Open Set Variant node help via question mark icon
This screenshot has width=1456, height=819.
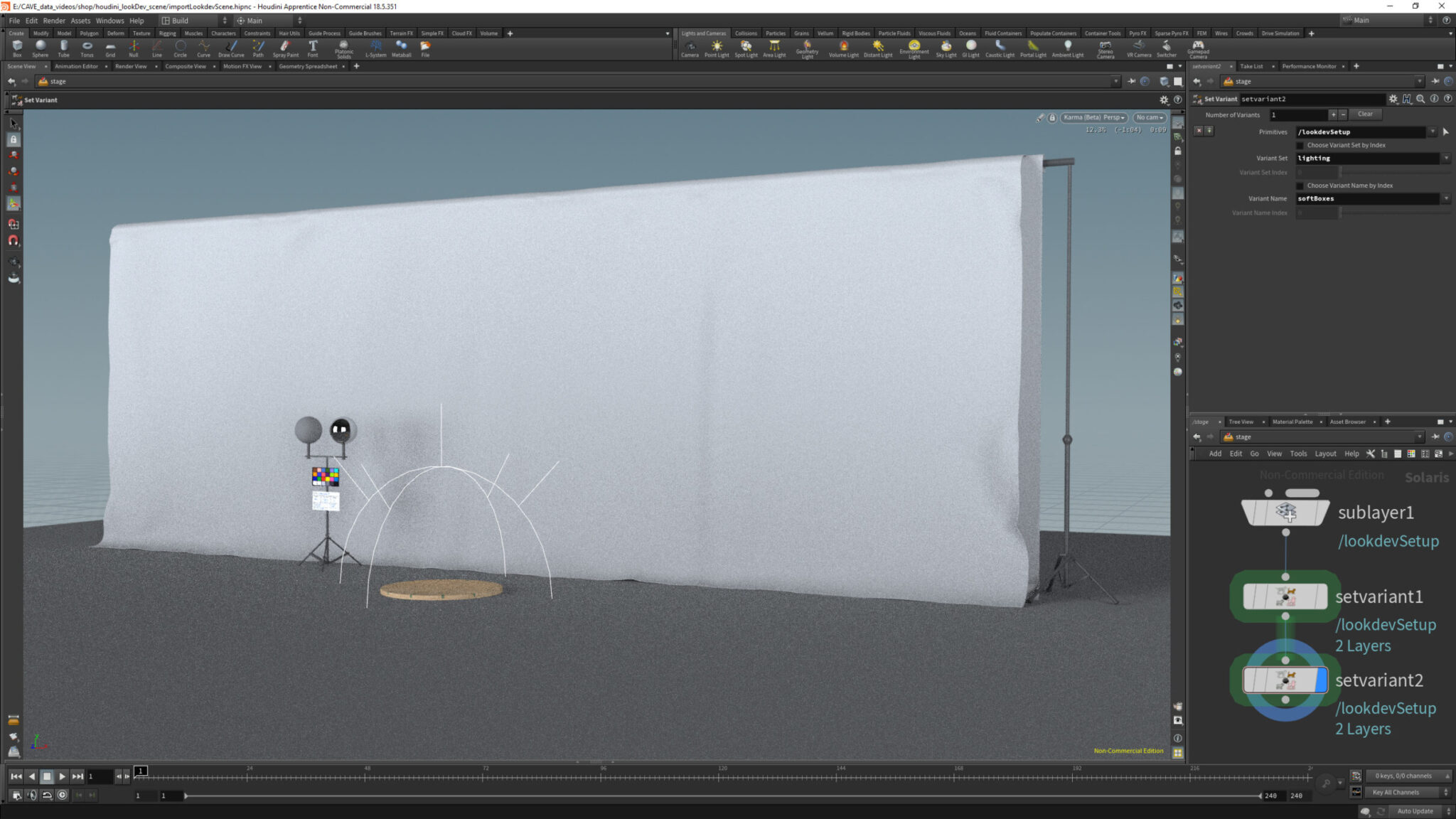click(x=1447, y=99)
